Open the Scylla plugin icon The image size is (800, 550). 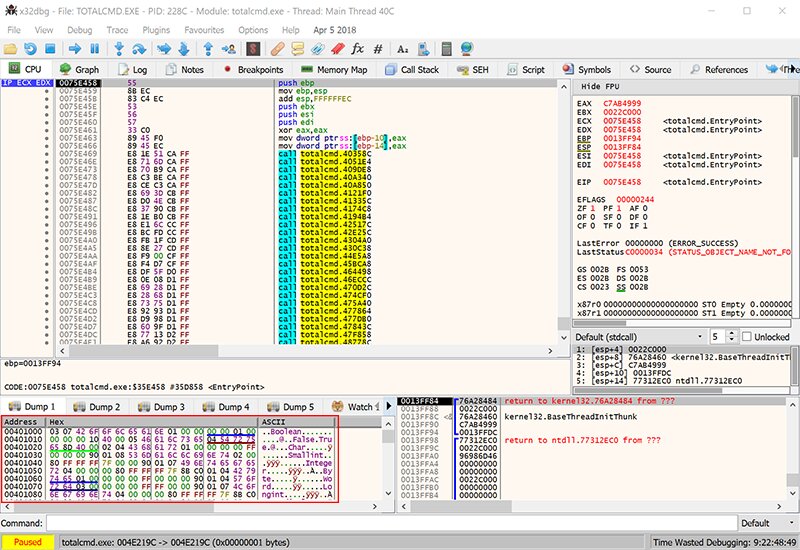(253, 49)
